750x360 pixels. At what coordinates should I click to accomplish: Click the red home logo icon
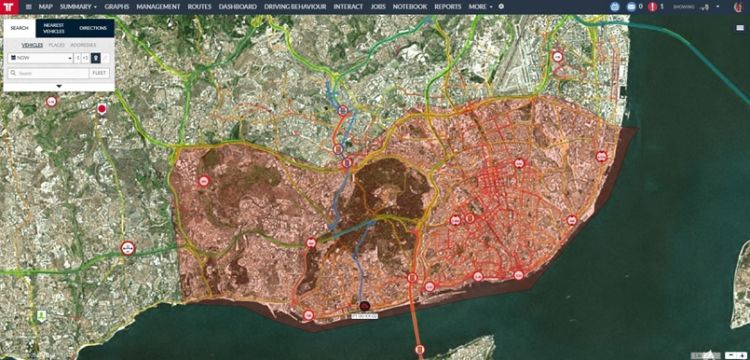point(9,7)
